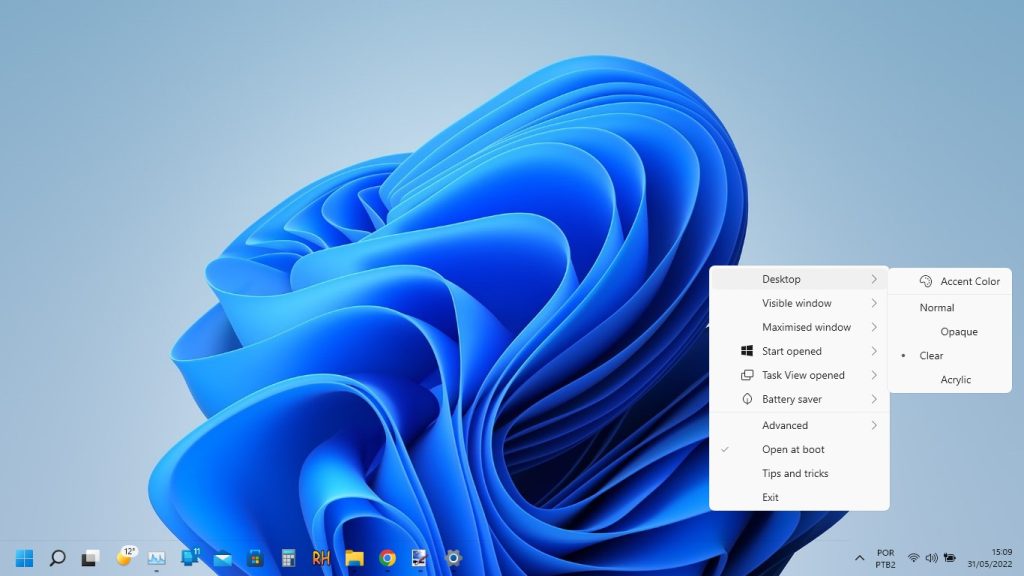The width and height of the screenshot is (1024, 576).
Task: Select the Acrylic transparency mode
Action: point(956,379)
